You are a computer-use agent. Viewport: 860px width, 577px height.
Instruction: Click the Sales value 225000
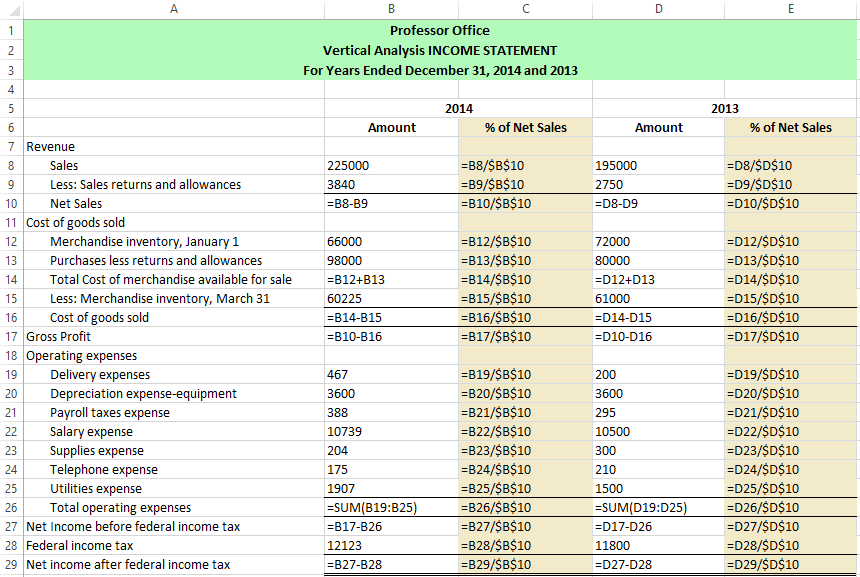(392, 166)
